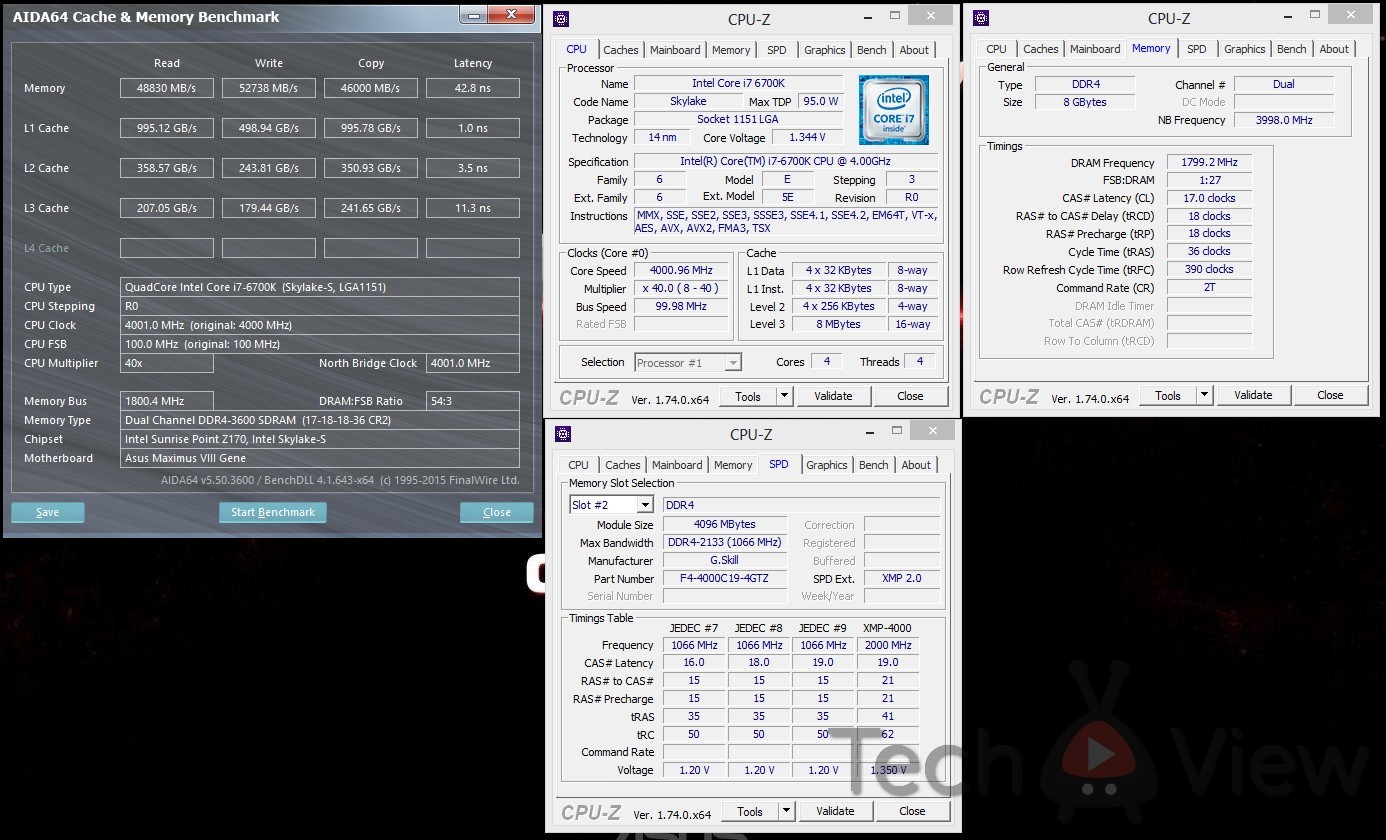The width and height of the screenshot is (1386, 840).
Task: Click the Command Rate value 2T
Action: tap(1210, 287)
